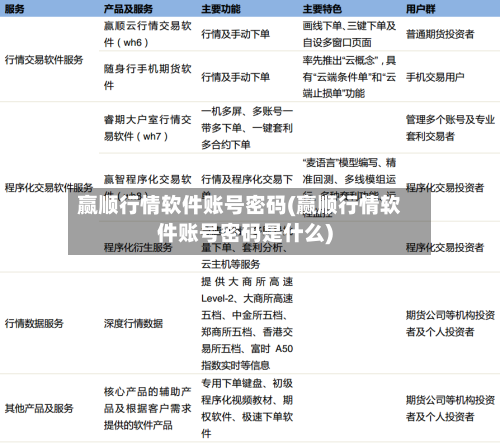Select the '赢顺云行情交易软件（wh6）' cell
Image resolution: width=500 pixels, height=443 pixels.
(147, 34)
